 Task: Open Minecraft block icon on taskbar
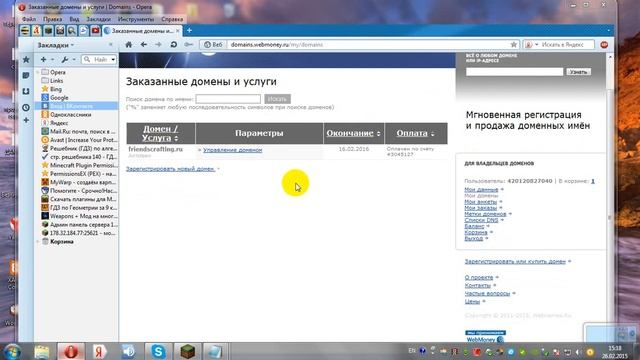187,351
